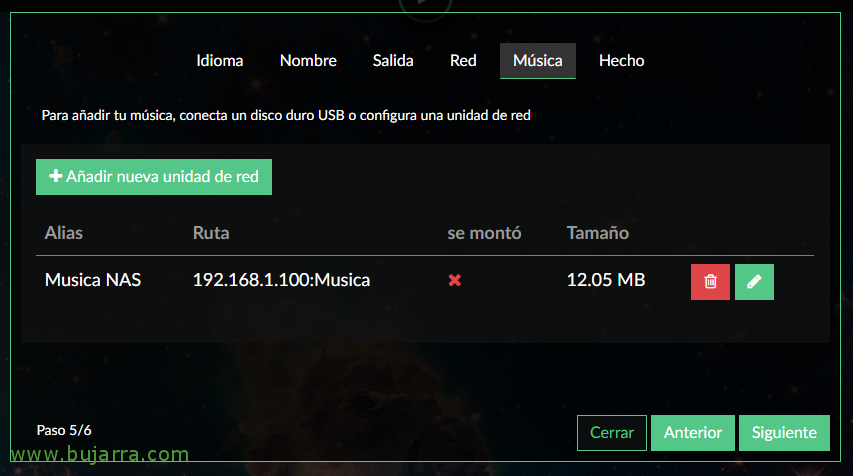Select the Música tab

coord(537,60)
